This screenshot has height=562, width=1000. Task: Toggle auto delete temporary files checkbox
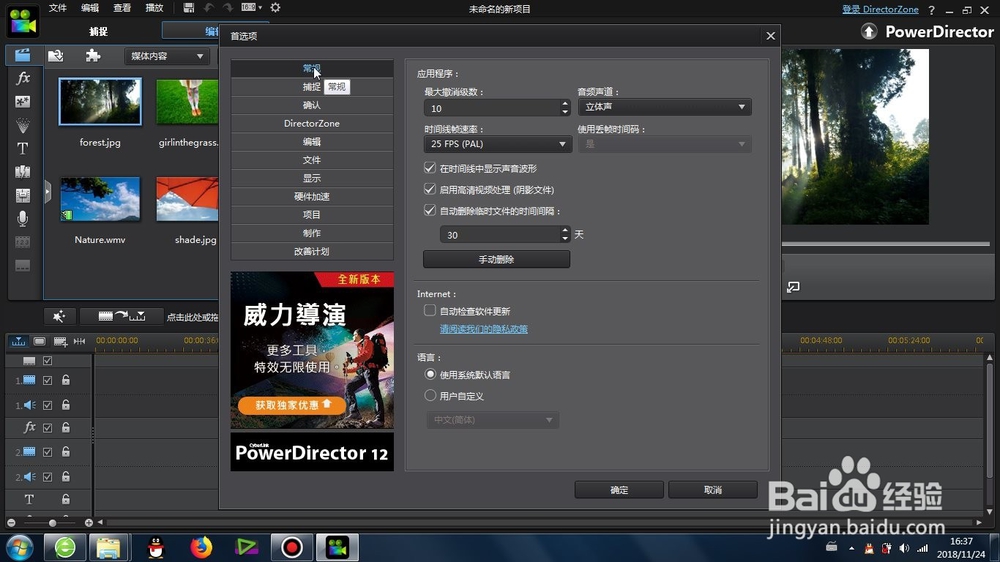pyautogui.click(x=430, y=210)
